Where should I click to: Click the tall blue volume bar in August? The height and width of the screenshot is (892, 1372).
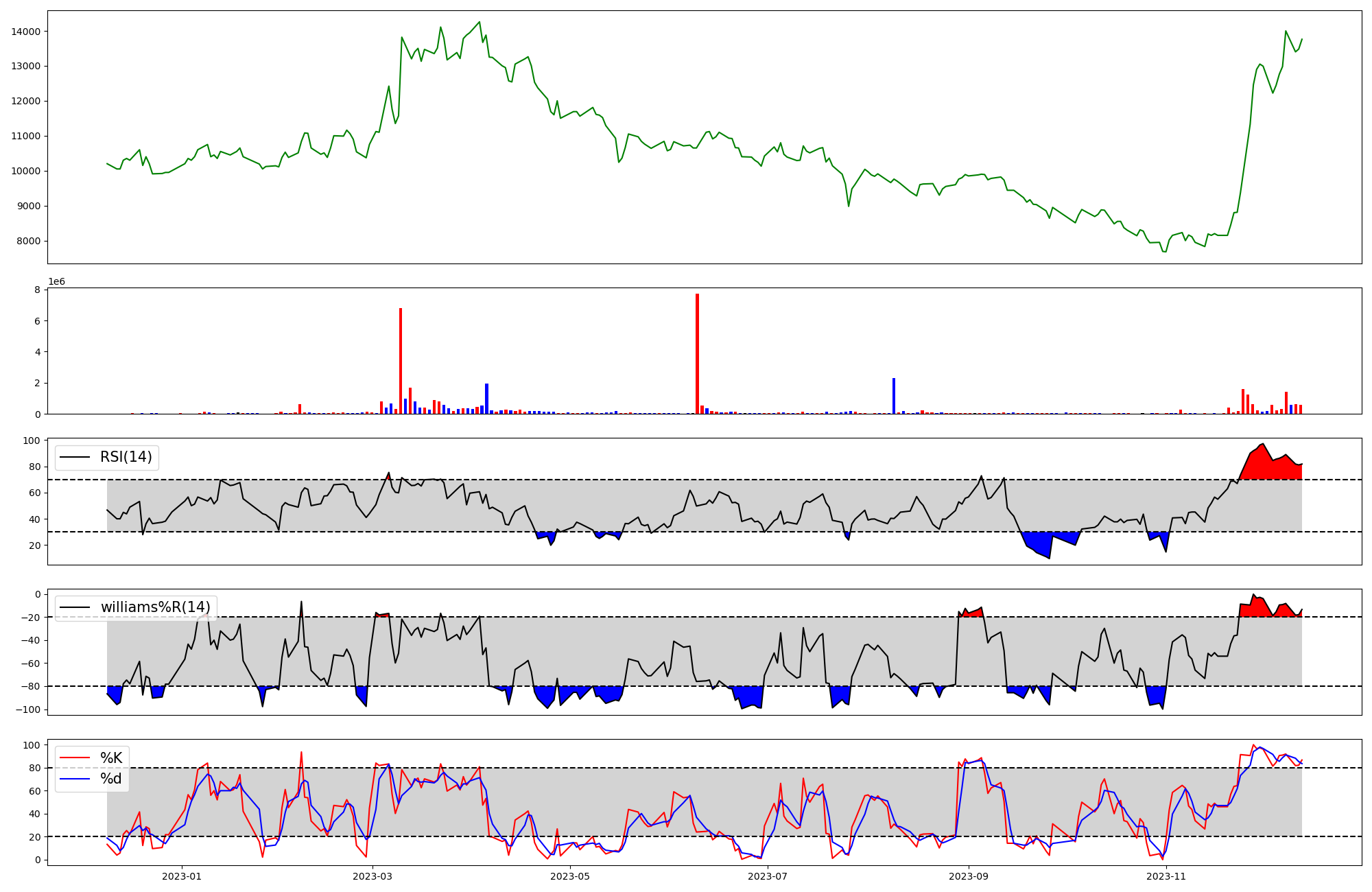coord(893,396)
